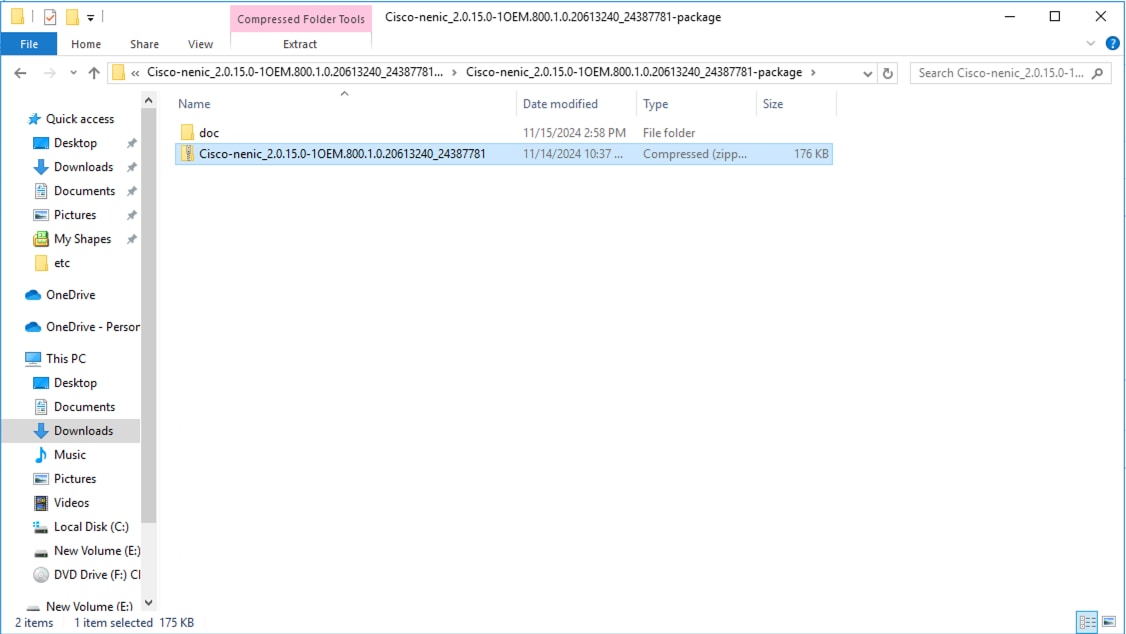Open the recent locations dropdown
1126x634 pixels.
[73, 73]
